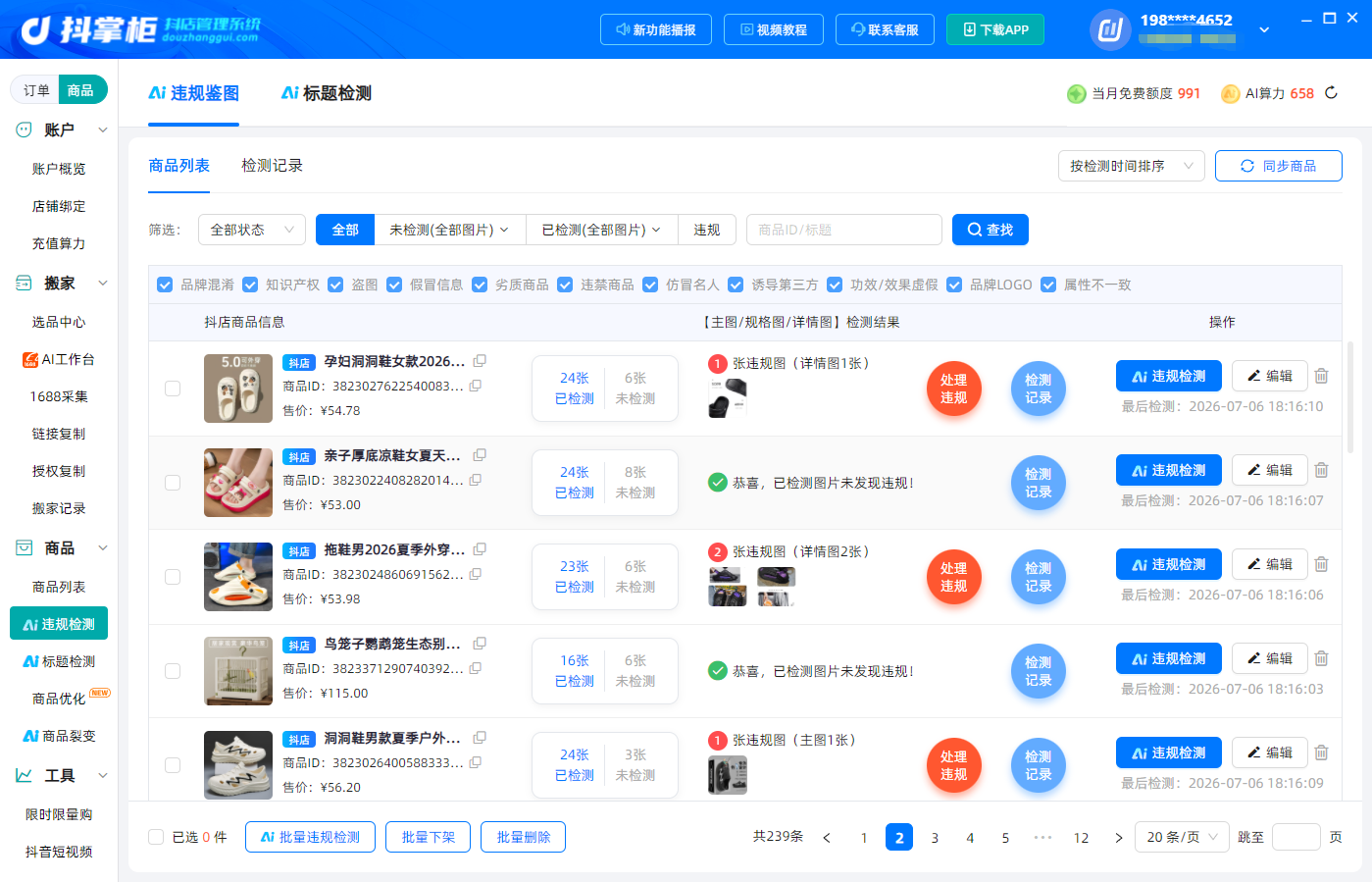
Task: Click the 批量下架 button
Action: coord(429,837)
